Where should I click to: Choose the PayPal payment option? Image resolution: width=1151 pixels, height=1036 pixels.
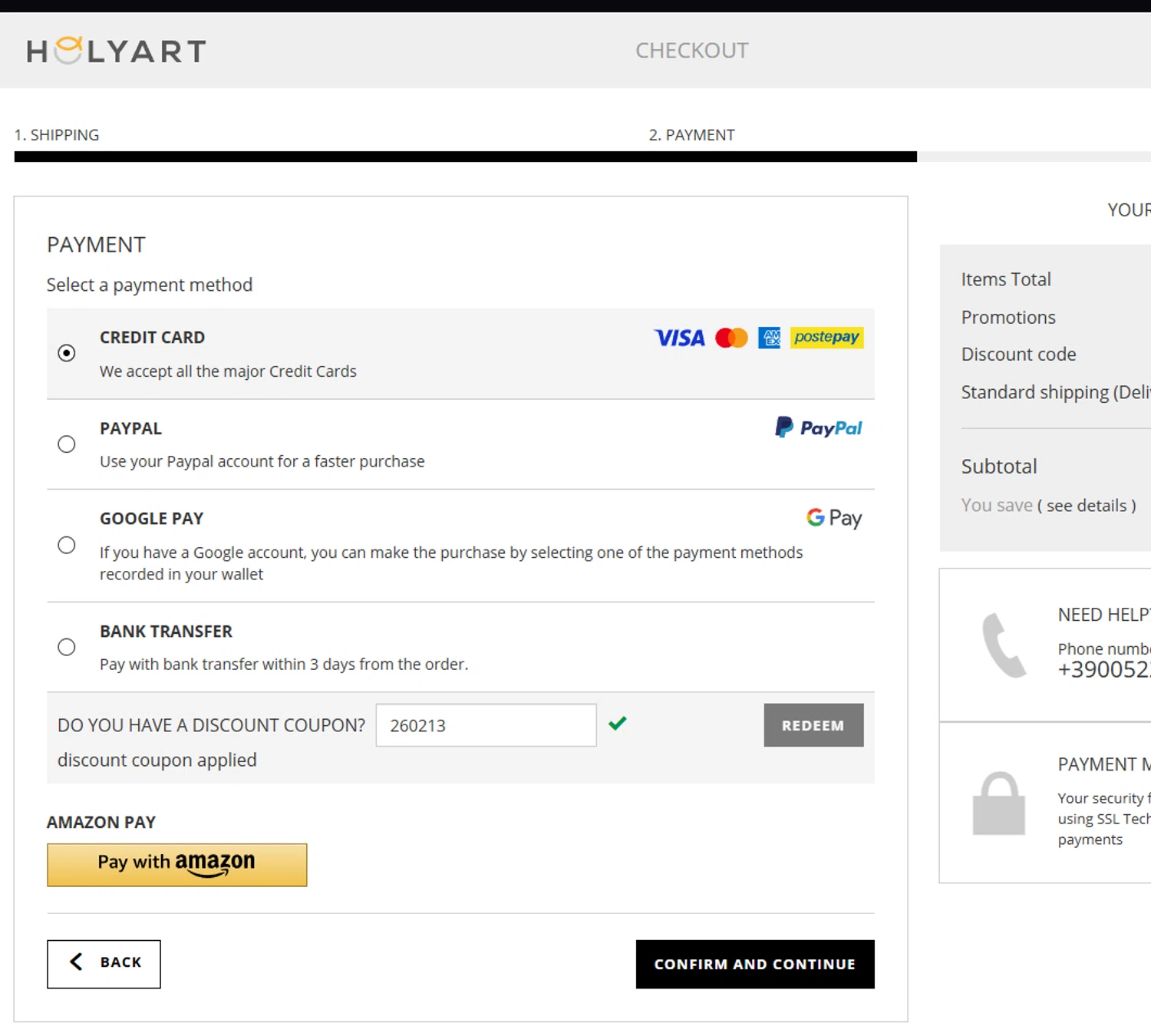point(67,444)
